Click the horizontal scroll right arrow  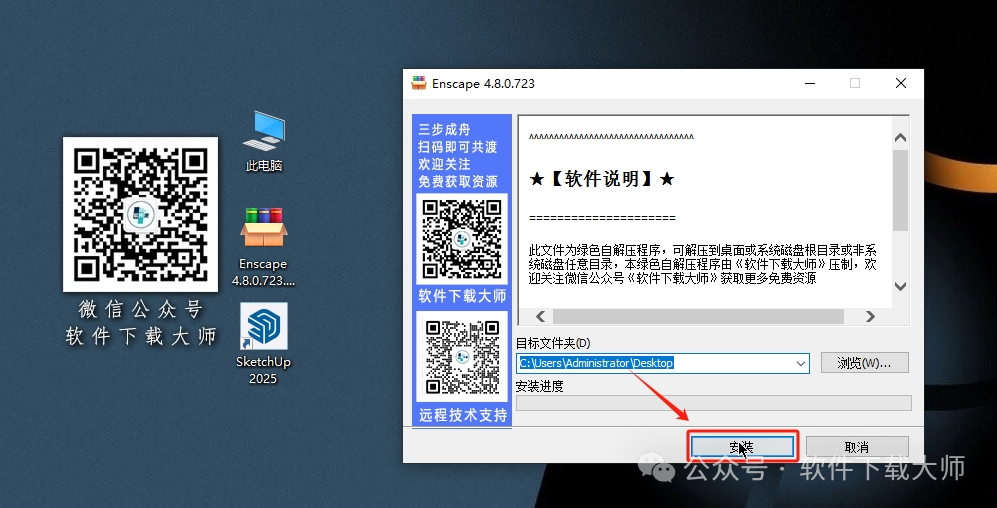coord(870,316)
